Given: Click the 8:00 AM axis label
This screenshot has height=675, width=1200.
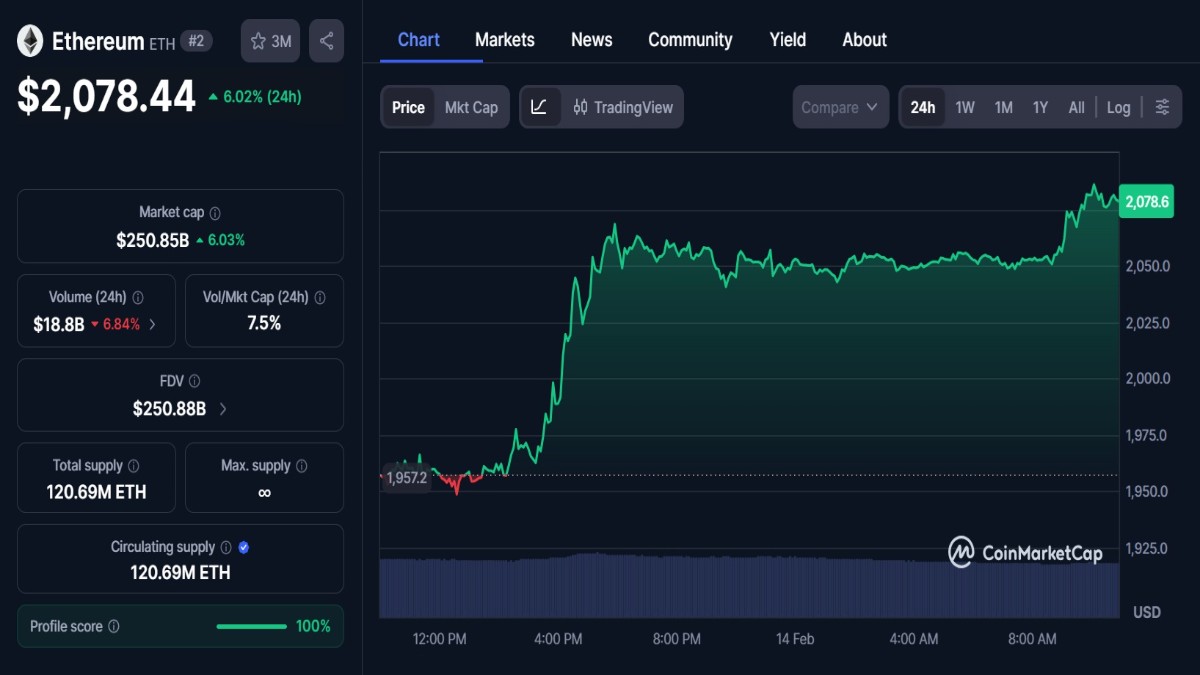Looking at the screenshot, I should coord(1032,639).
